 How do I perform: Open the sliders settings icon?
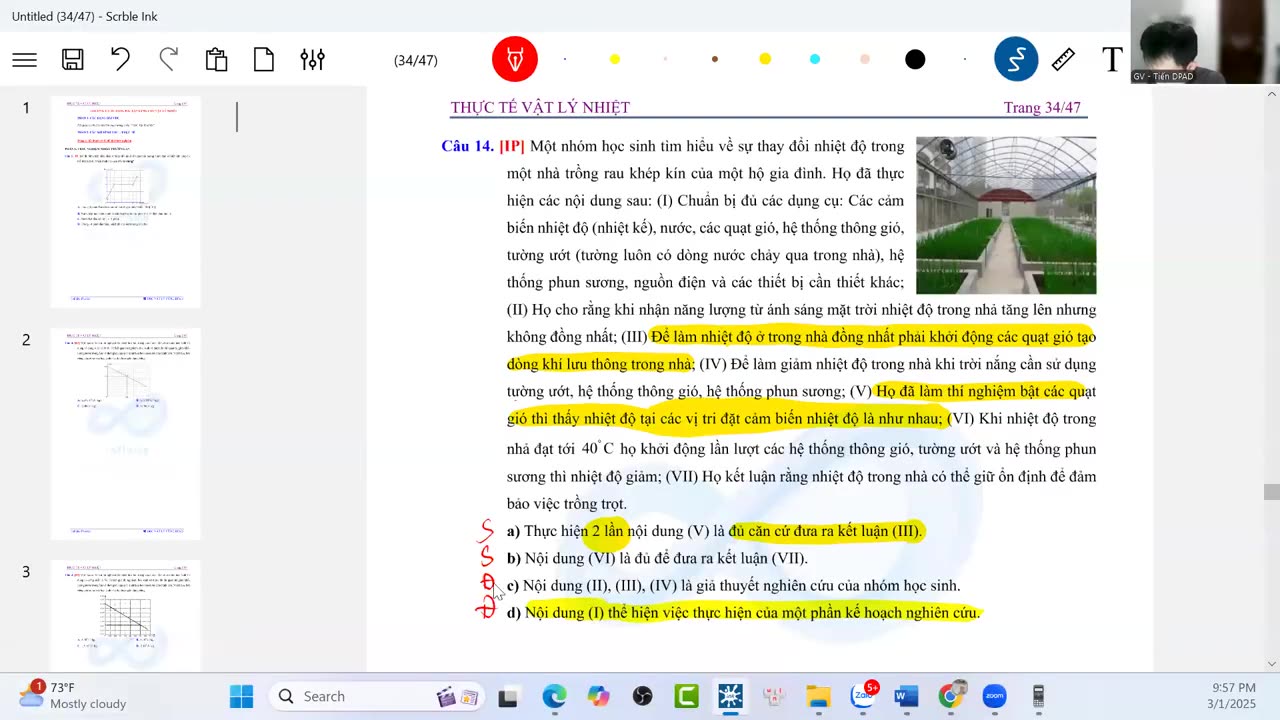[x=312, y=60]
